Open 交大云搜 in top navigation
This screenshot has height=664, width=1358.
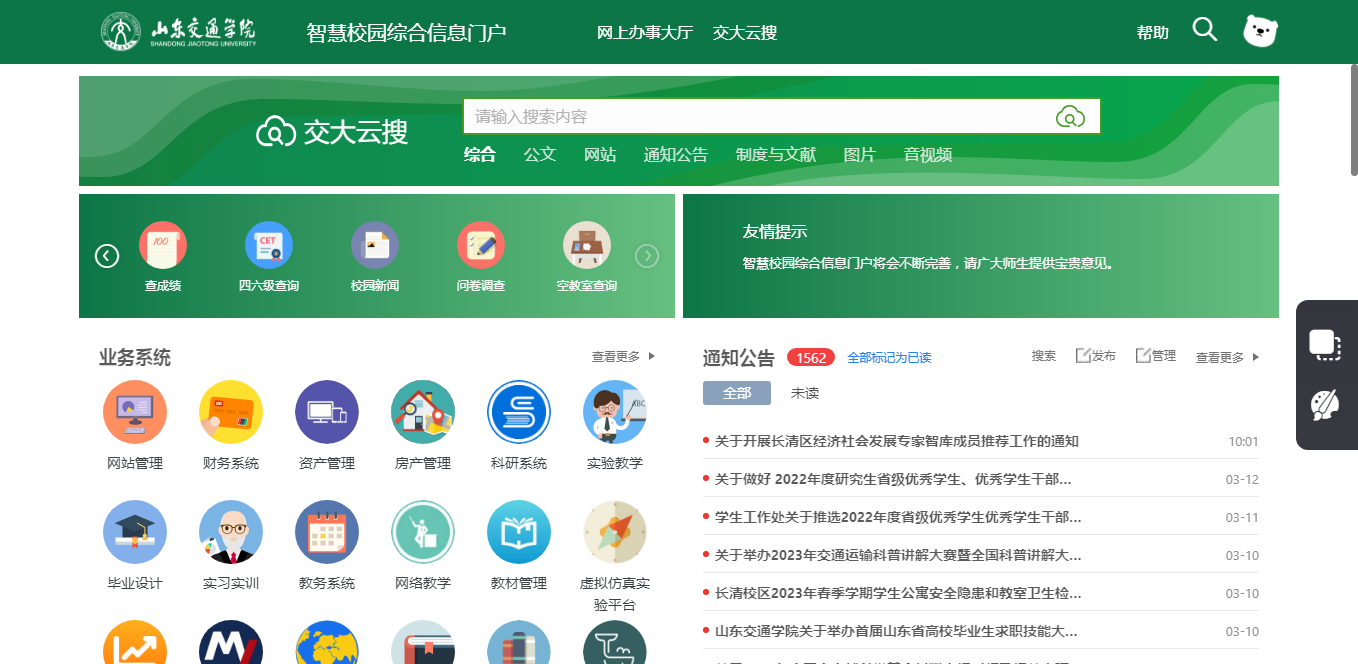(x=744, y=32)
